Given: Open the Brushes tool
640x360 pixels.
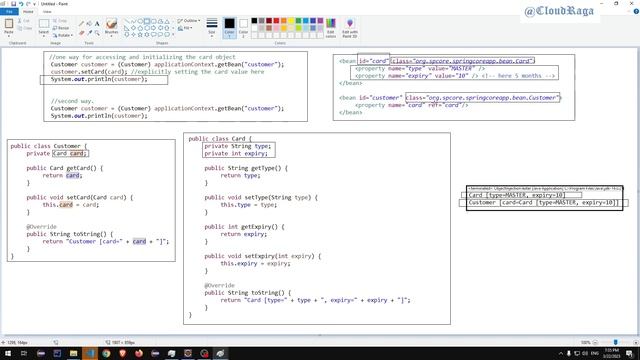Looking at the screenshot, I should [111, 27].
